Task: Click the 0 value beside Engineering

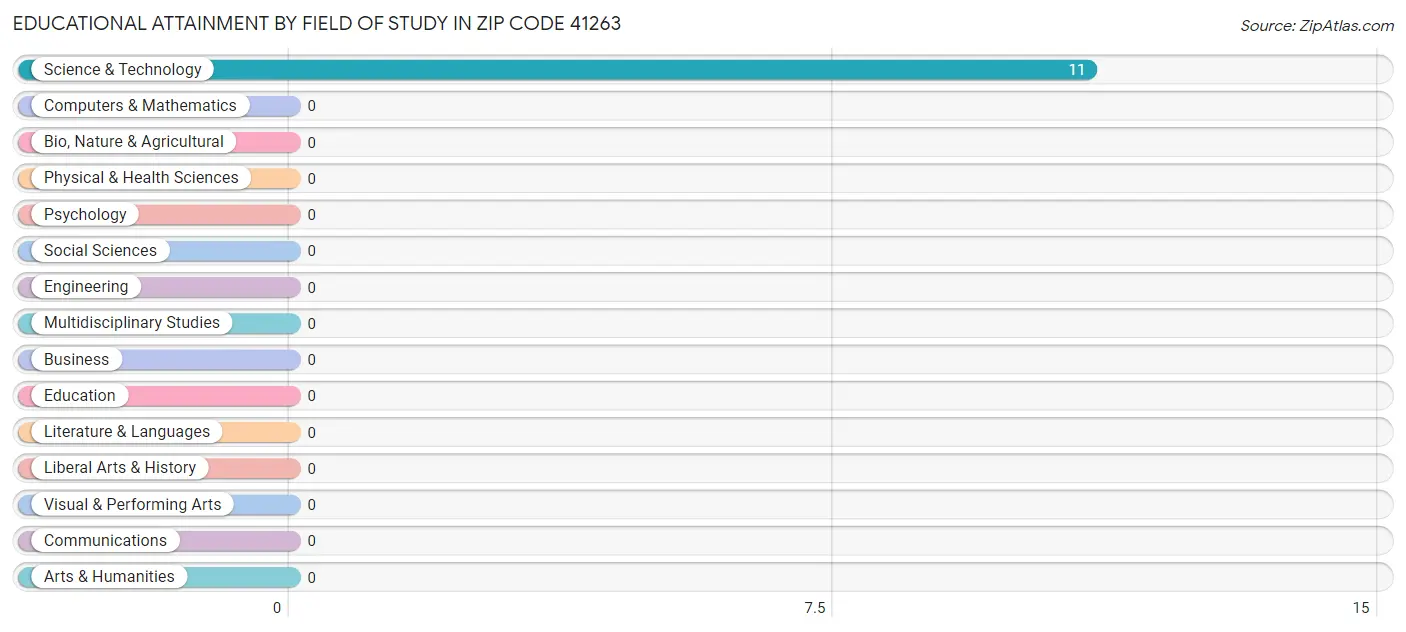Action: point(311,287)
